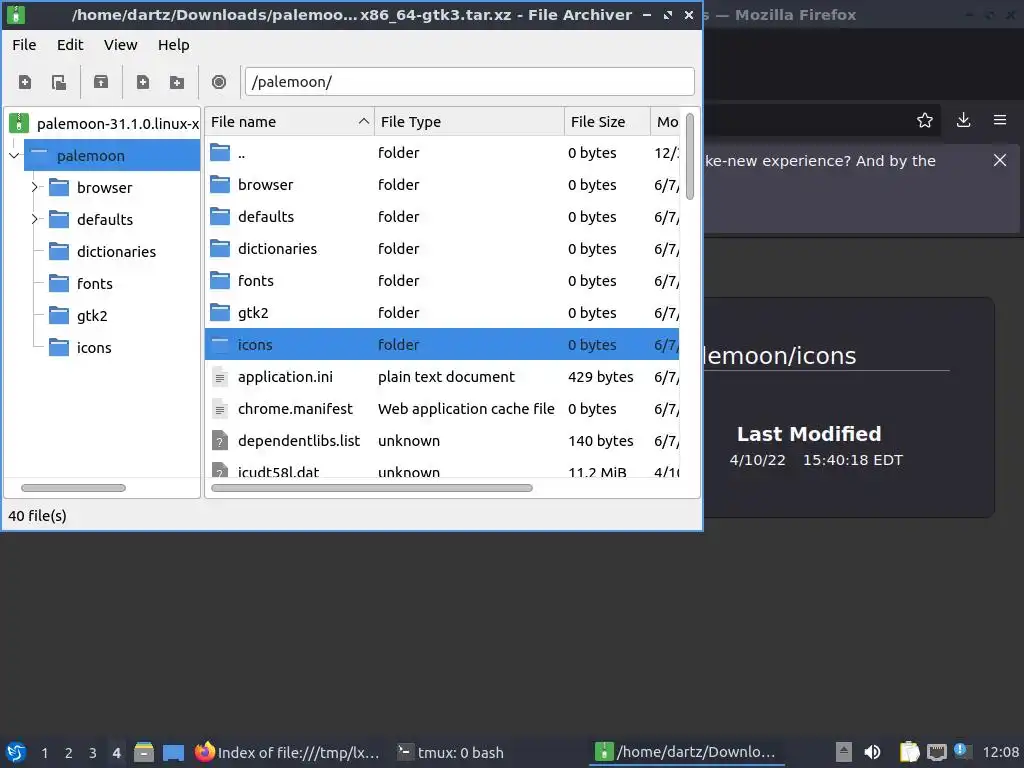Expand the defaults tree folder
1024x768 pixels.
(x=34, y=219)
